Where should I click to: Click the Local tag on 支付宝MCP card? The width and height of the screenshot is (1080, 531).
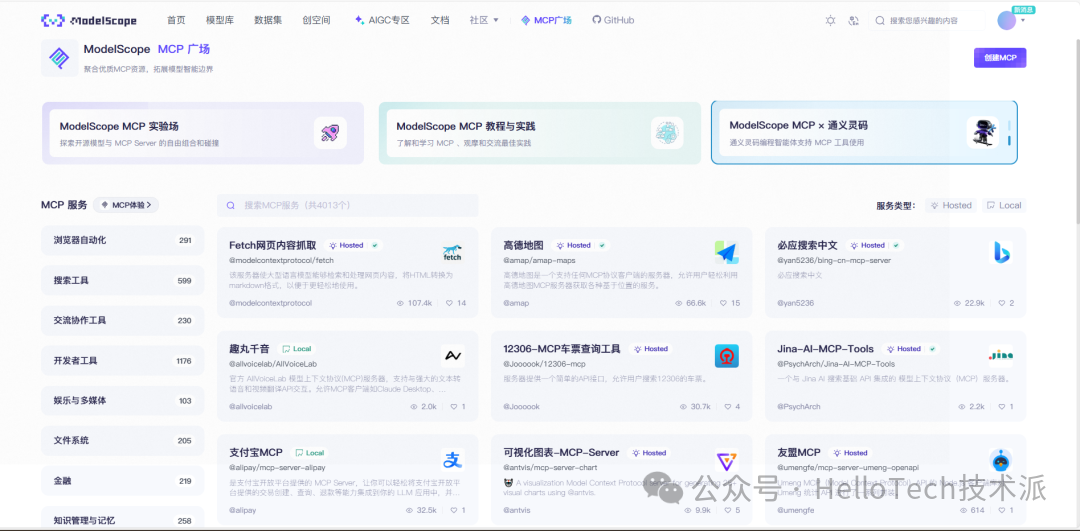click(x=309, y=452)
